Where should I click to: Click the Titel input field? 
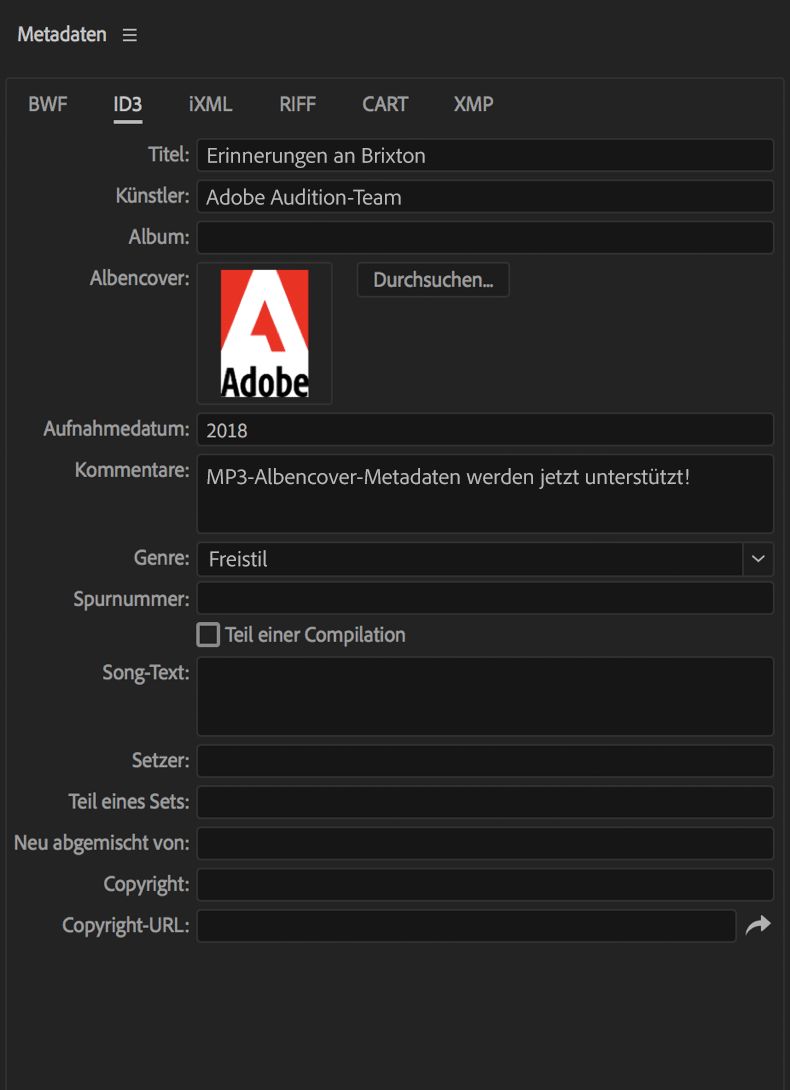485,155
